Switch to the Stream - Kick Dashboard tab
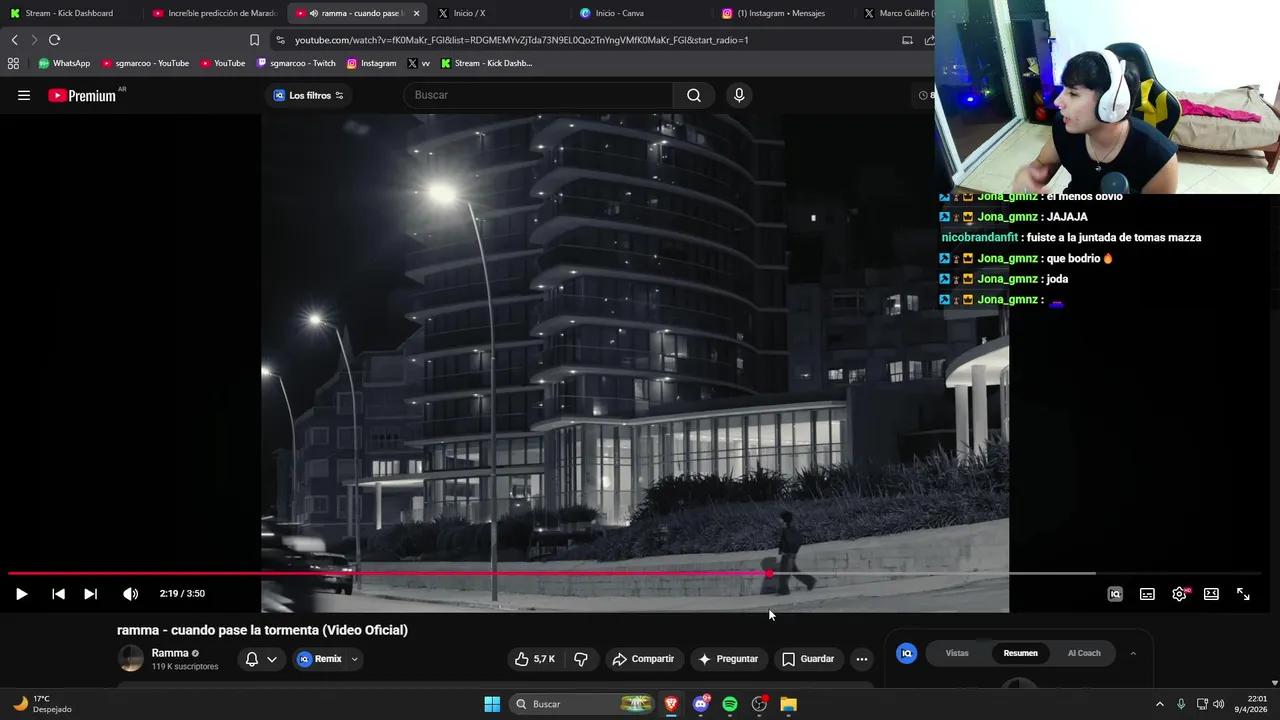 pos(68,13)
